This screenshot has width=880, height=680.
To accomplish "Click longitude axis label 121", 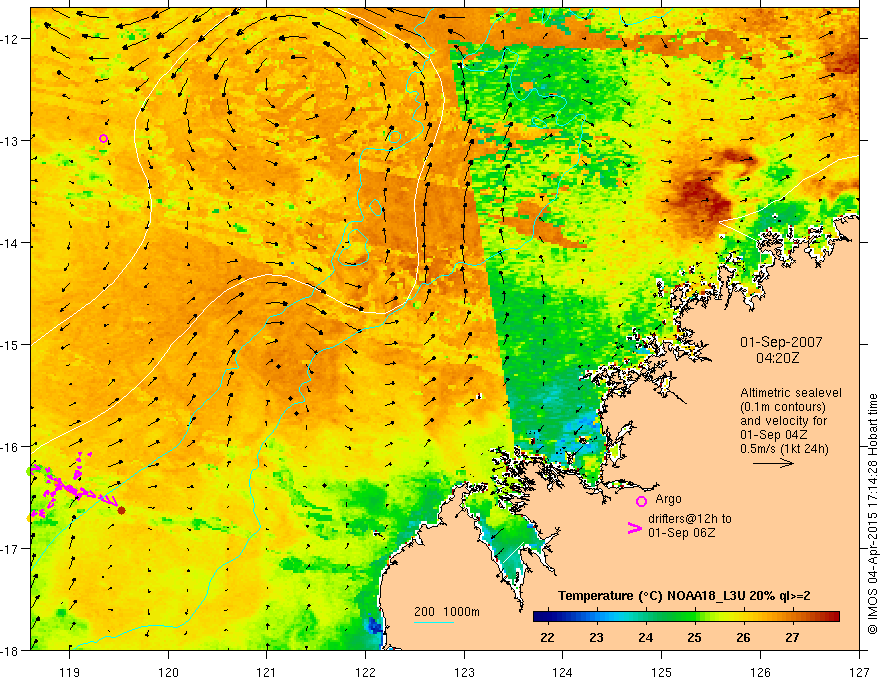I will click(x=267, y=672).
